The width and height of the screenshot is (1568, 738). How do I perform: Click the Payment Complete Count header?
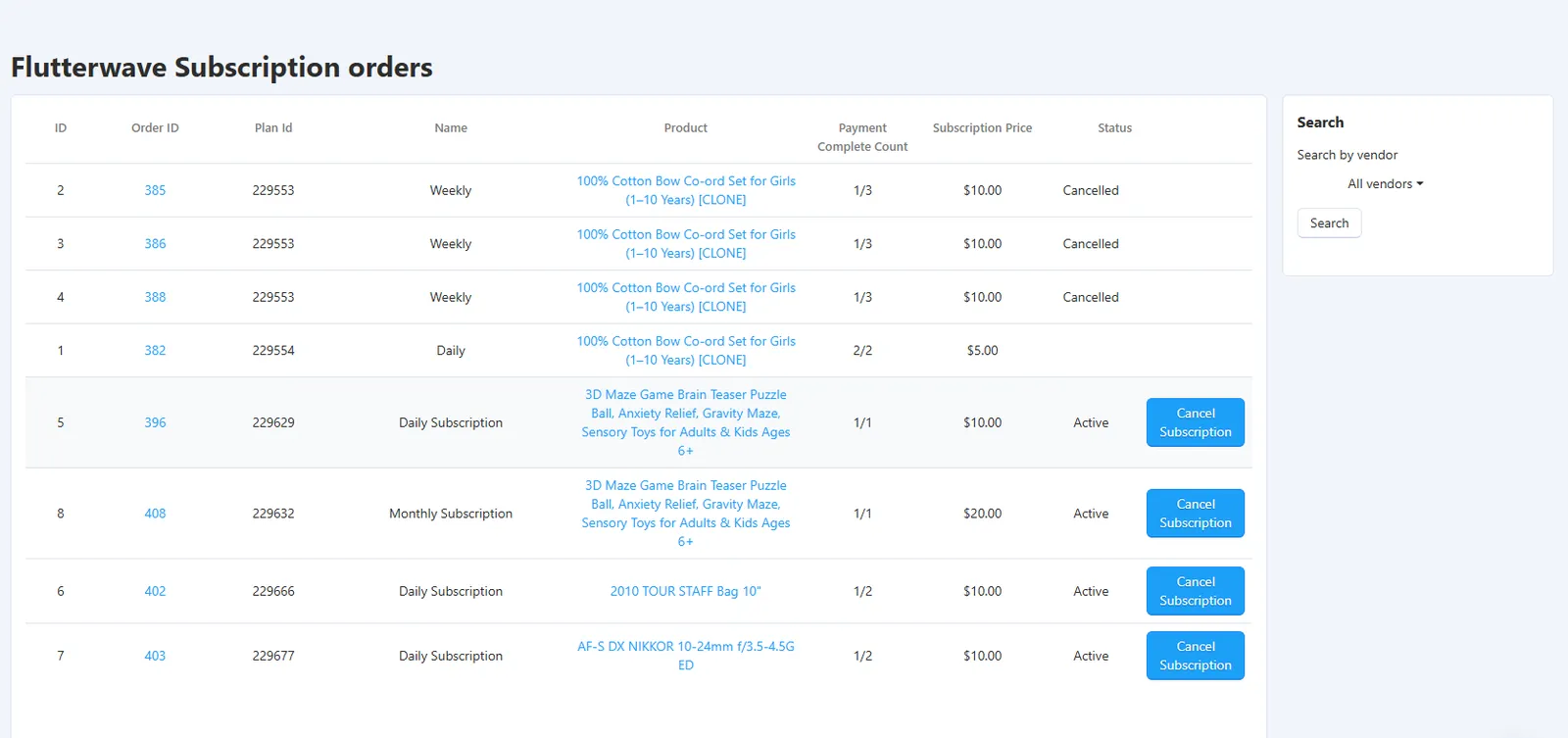point(862,137)
